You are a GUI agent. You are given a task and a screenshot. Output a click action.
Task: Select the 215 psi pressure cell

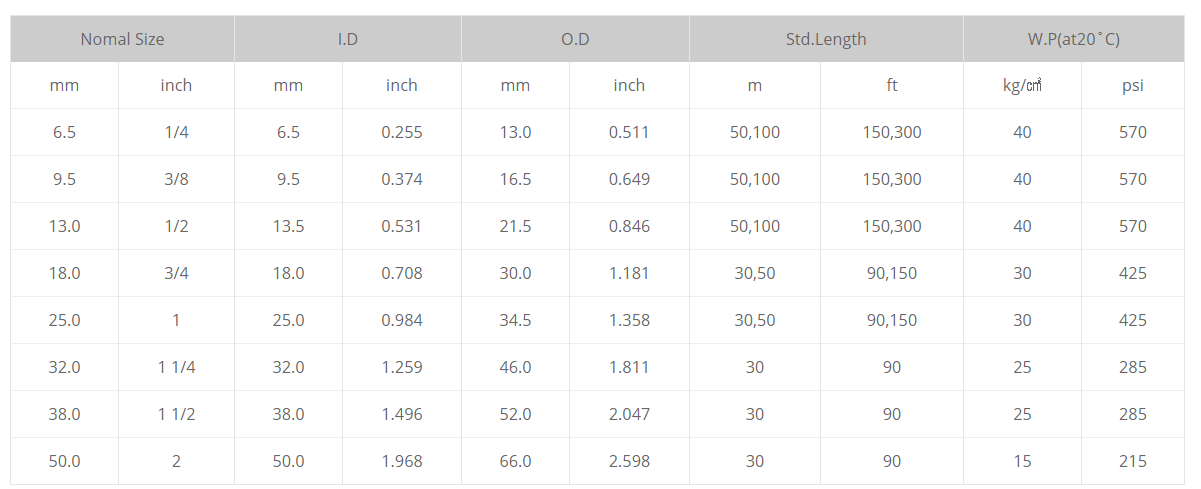(x=1133, y=462)
